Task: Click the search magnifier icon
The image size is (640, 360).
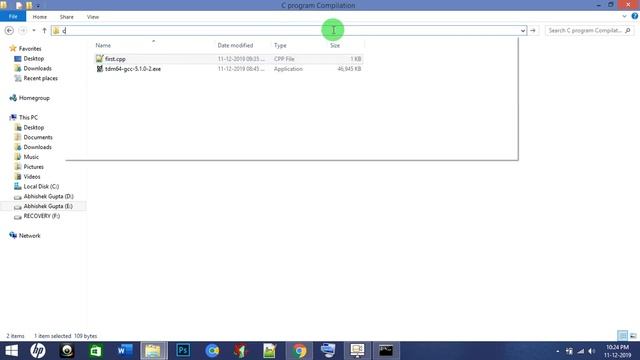Action: 628,31
